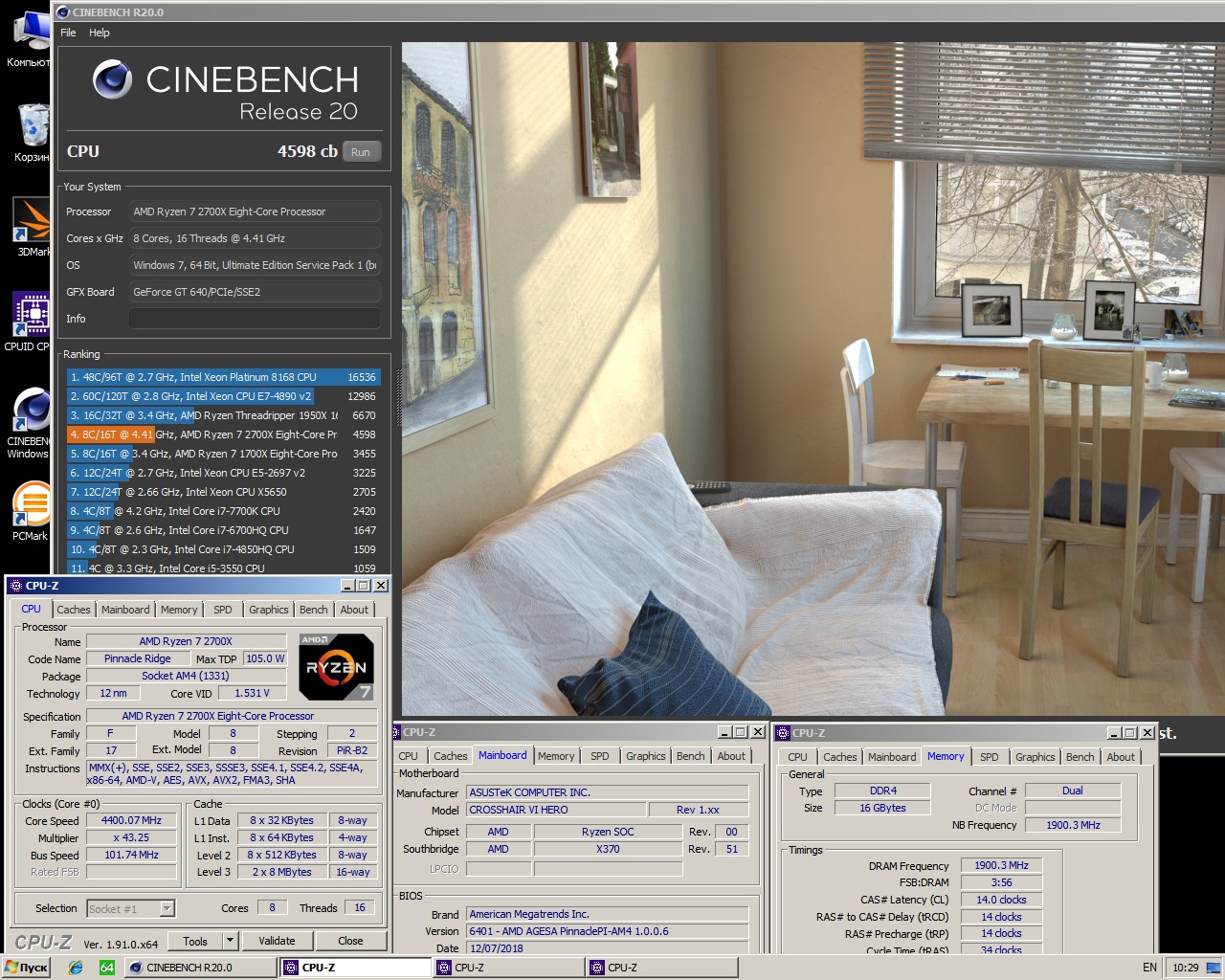Launch the 3DMark desktop shortcut
The height and width of the screenshot is (980, 1225).
[32, 228]
